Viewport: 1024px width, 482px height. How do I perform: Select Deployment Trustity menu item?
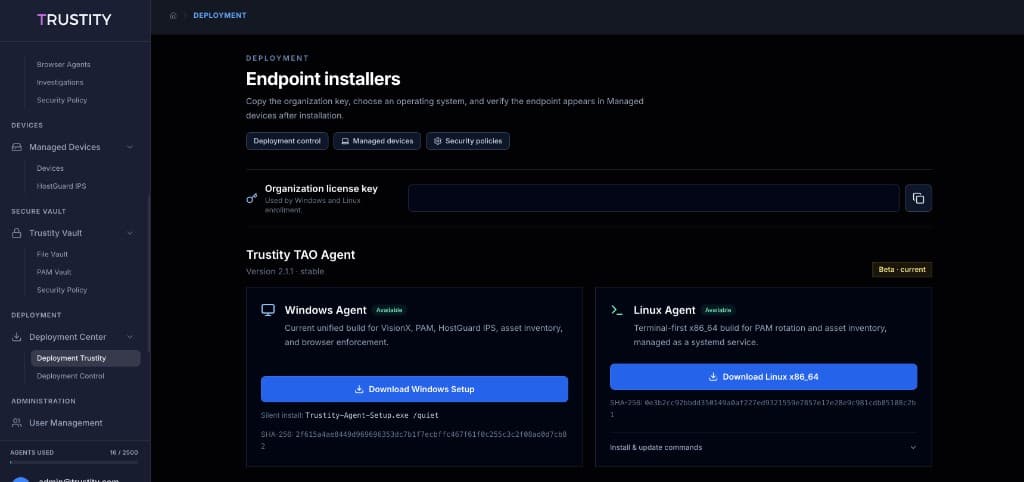click(86, 358)
